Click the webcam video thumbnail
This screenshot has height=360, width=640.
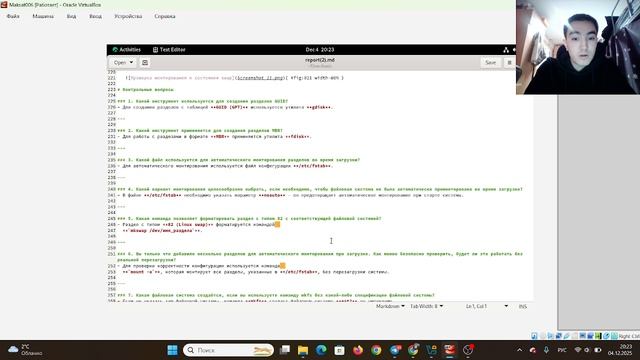(578, 47)
